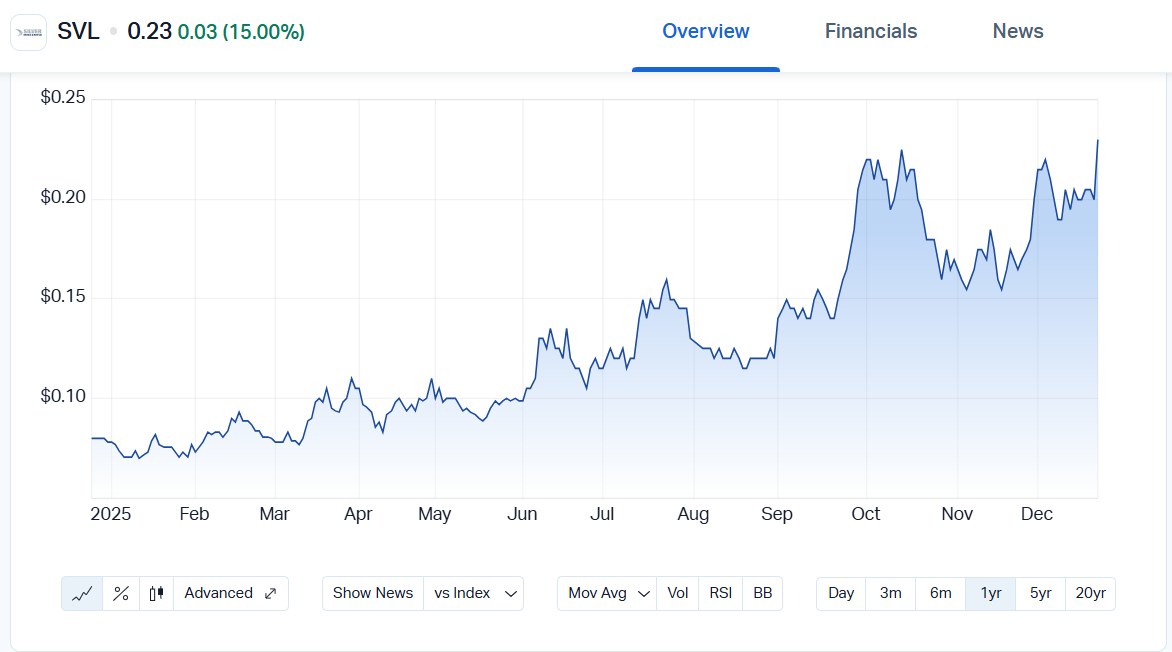
Task: Select the line chart view icon
Action: coord(82,593)
